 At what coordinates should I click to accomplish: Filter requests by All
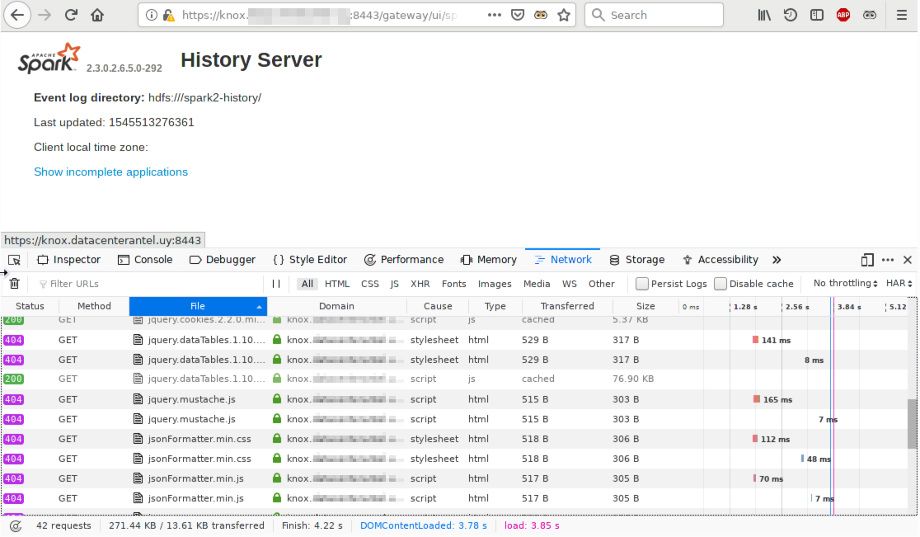(307, 283)
